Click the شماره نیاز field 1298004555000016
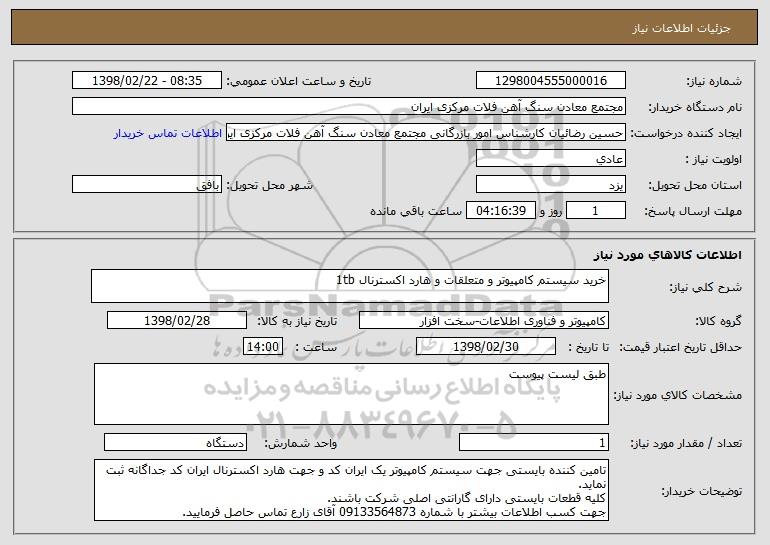 pos(550,80)
